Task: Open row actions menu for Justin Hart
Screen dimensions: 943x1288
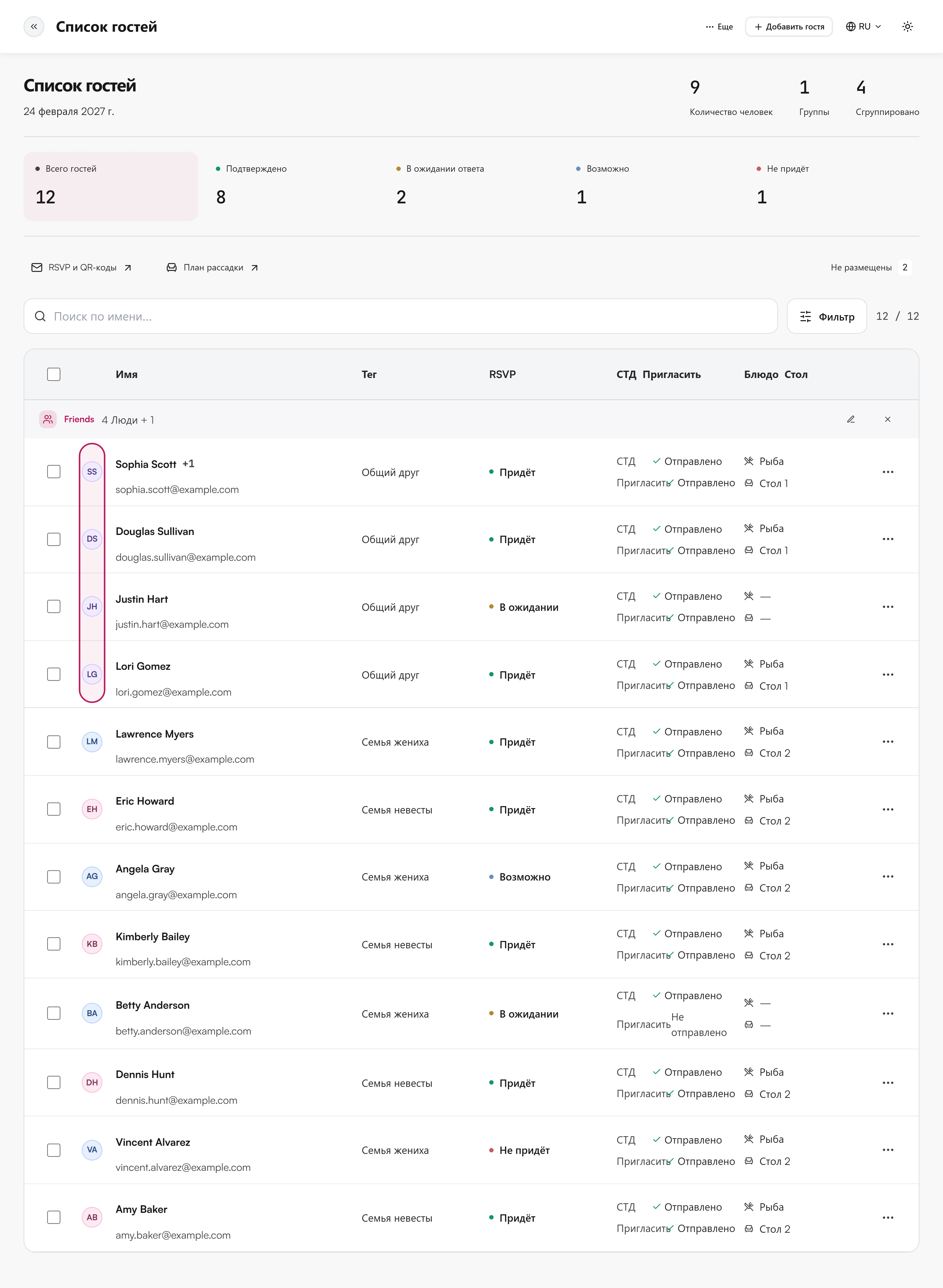Action: tap(888, 606)
